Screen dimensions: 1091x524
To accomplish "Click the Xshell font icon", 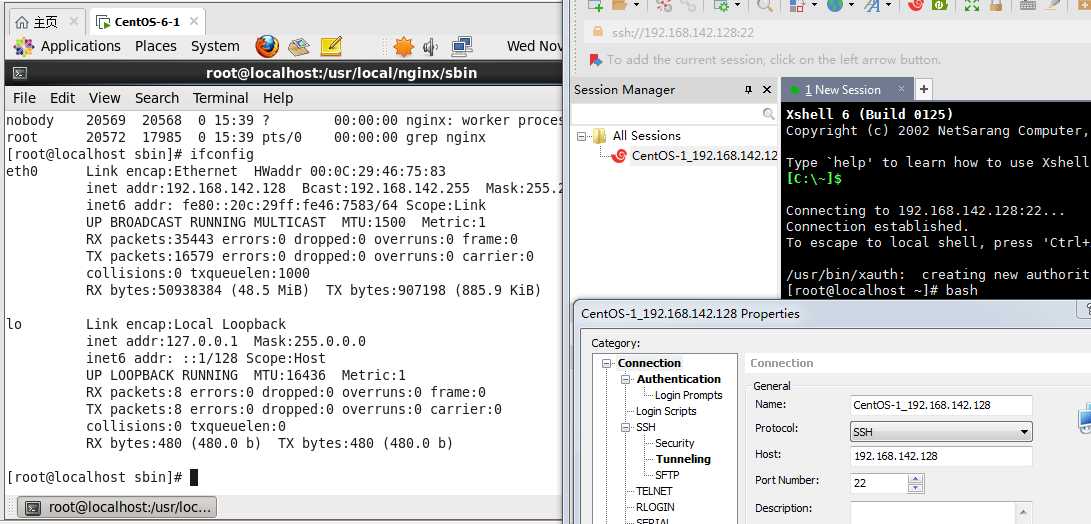I will (x=872, y=6).
